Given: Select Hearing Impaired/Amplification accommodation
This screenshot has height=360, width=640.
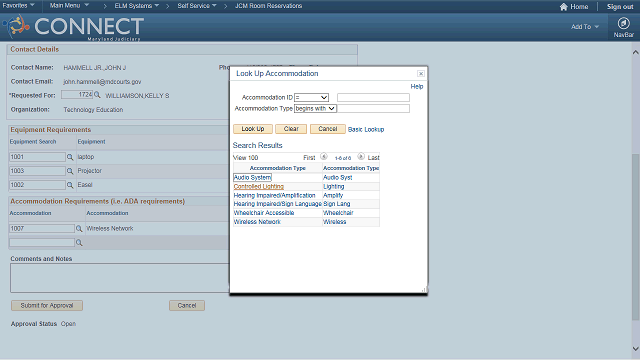Looking at the screenshot, I should coord(274,196).
